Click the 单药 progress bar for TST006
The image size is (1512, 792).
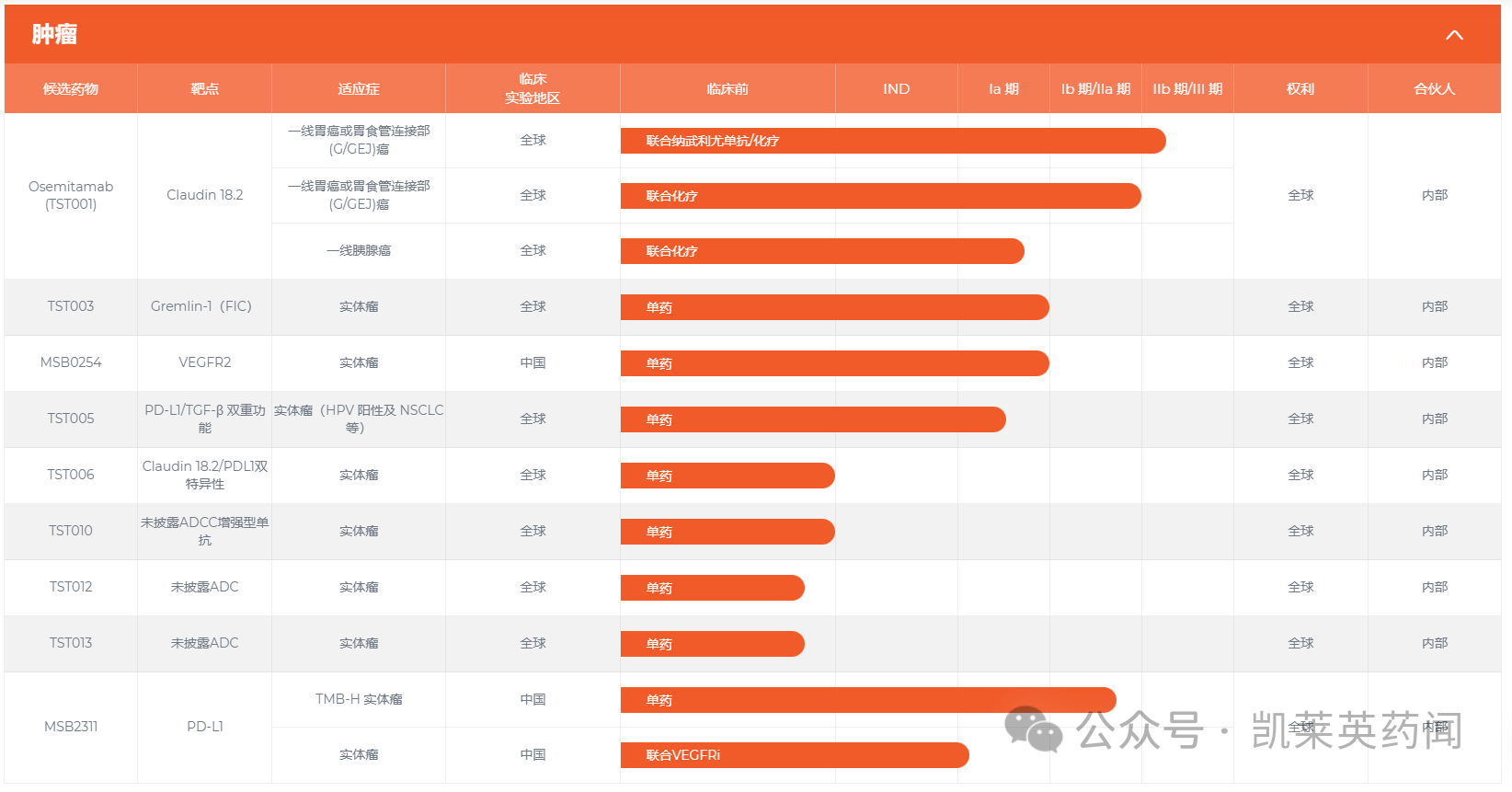click(727, 476)
